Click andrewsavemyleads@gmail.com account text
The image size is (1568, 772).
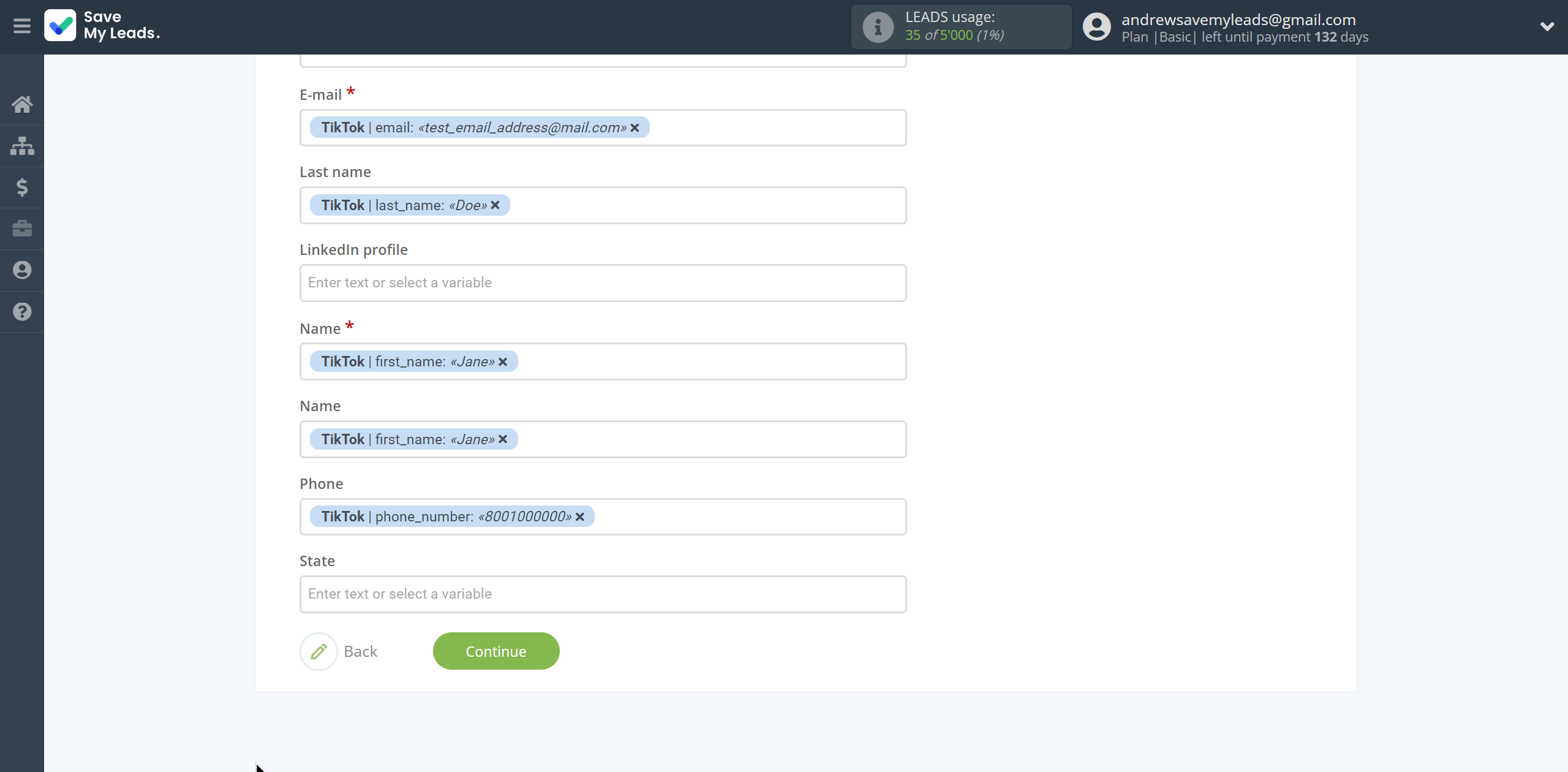click(x=1238, y=20)
